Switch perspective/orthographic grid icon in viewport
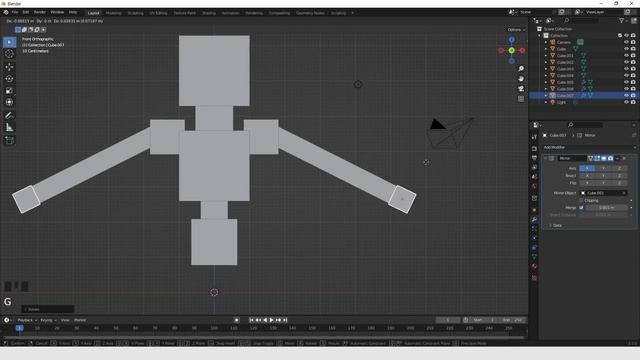This screenshot has height=360, width=640. [521, 99]
